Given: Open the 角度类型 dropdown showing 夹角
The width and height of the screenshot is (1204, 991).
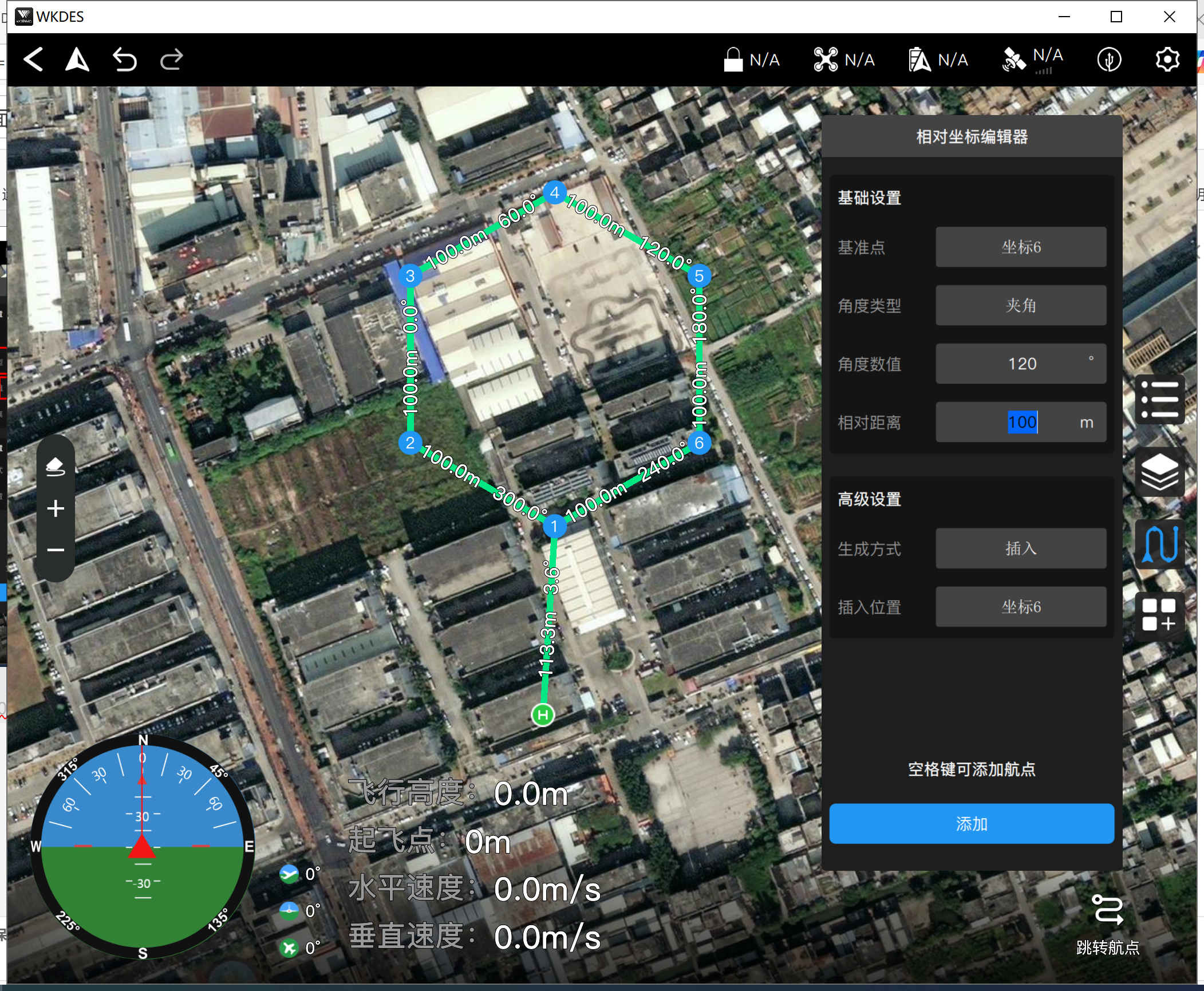Looking at the screenshot, I should point(1020,306).
